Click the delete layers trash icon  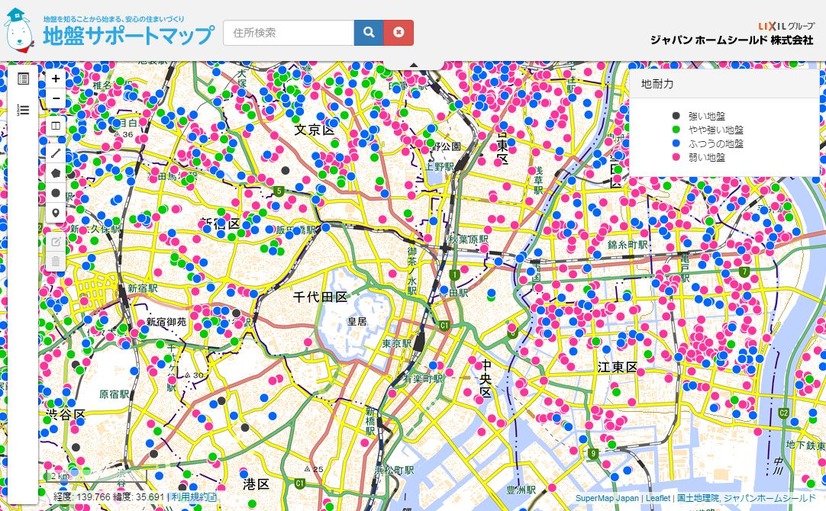(x=55, y=262)
